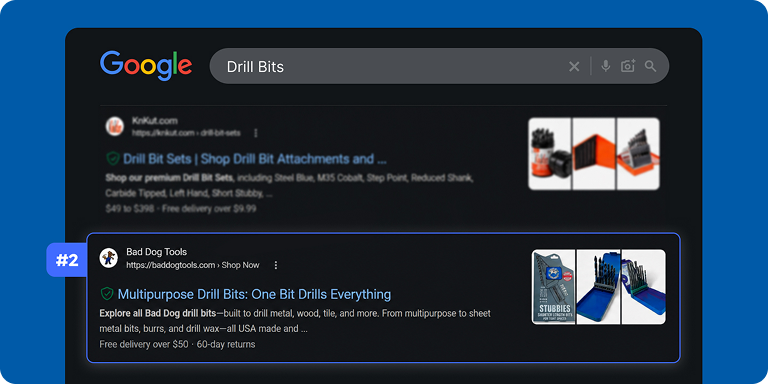Image resolution: width=768 pixels, height=384 pixels.
Task: Click the shield icon beside Multipurpose Drill Bits title
Action: tap(107, 294)
